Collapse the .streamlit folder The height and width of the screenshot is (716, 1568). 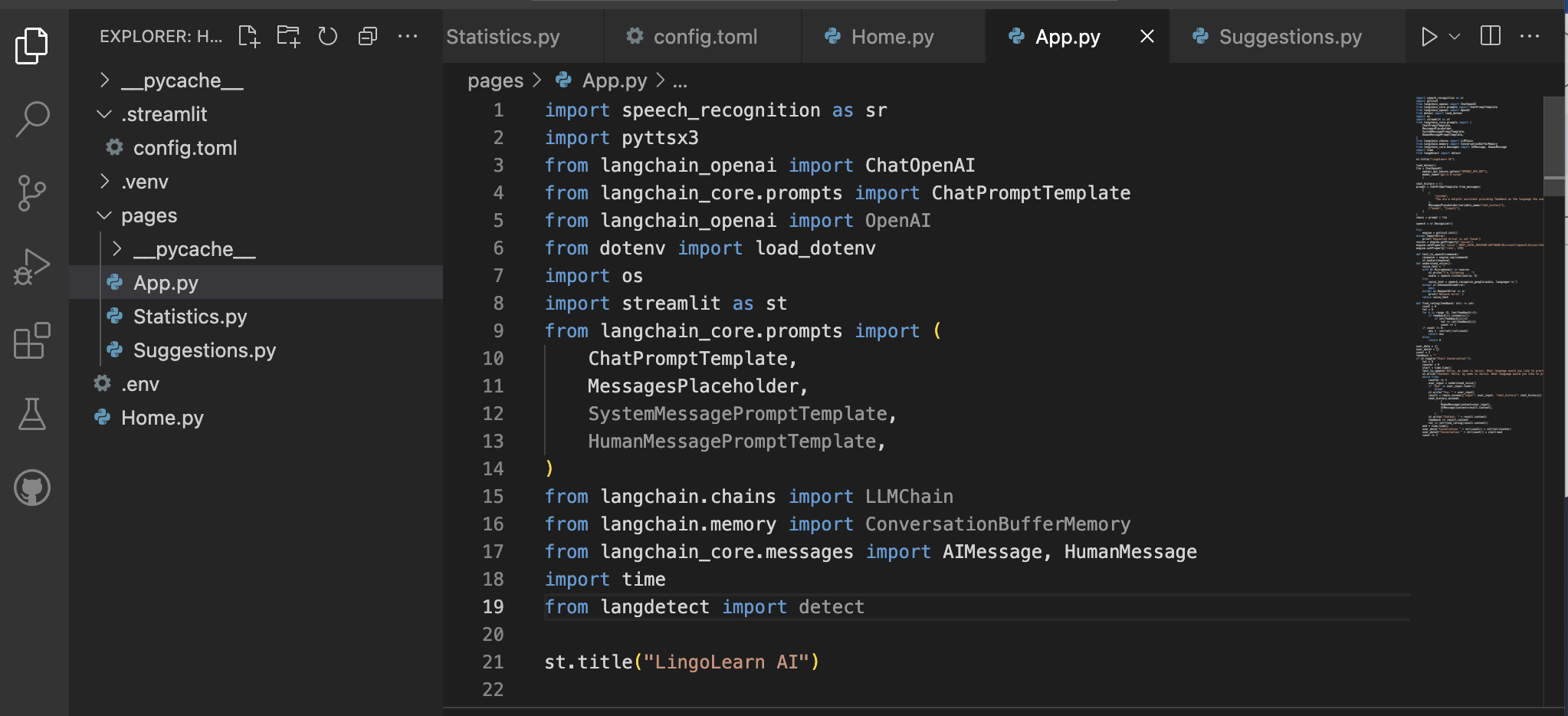[105, 114]
